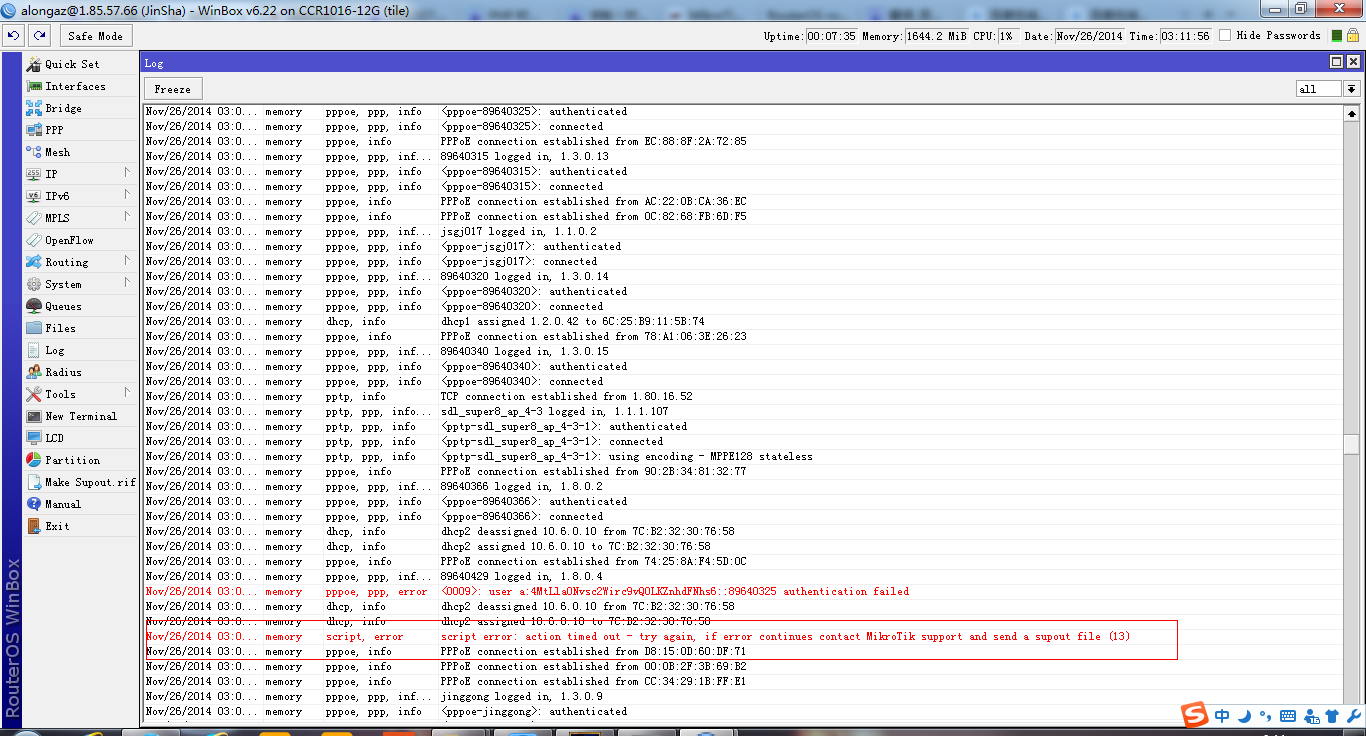
Task: Select log entry 'dhcp1 assigned 1.2.0.42'
Action: pos(743,322)
